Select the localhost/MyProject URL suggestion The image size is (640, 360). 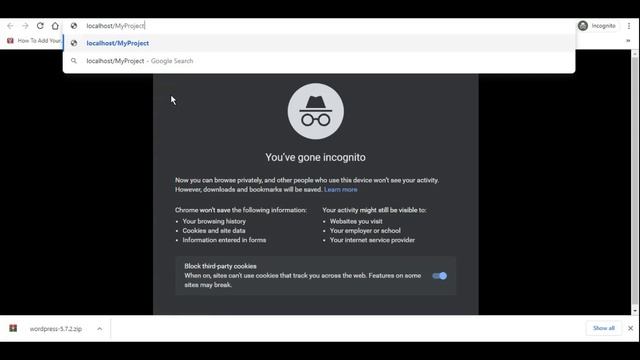point(318,43)
